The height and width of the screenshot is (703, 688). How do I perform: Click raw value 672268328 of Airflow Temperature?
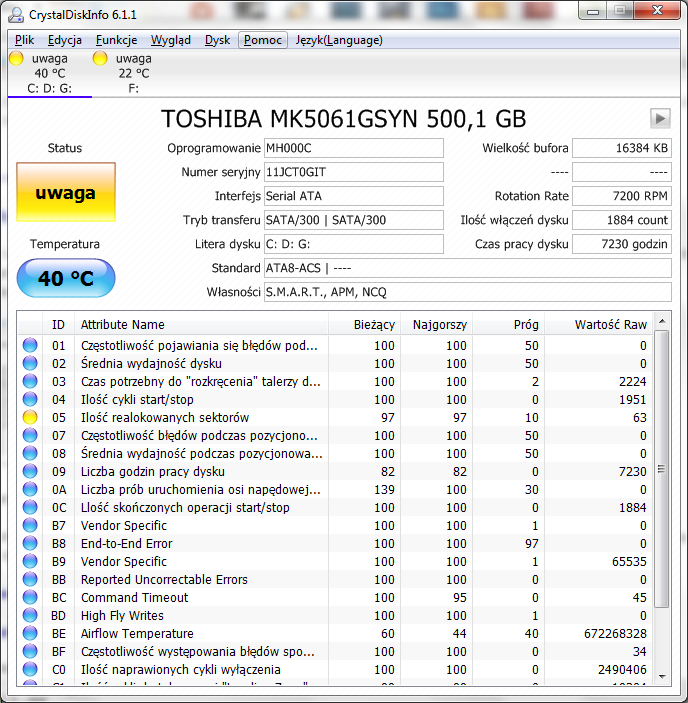pyautogui.click(x=615, y=634)
